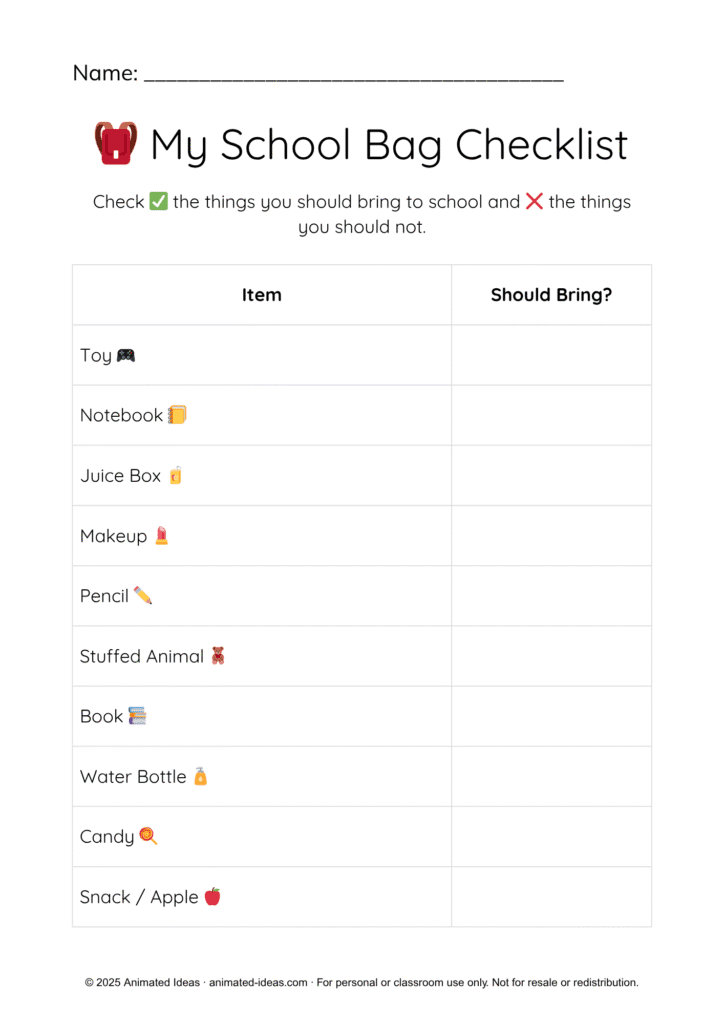The height and width of the screenshot is (1024, 724).
Task: Click the notebook icon next to Notebook
Action: pos(177,415)
